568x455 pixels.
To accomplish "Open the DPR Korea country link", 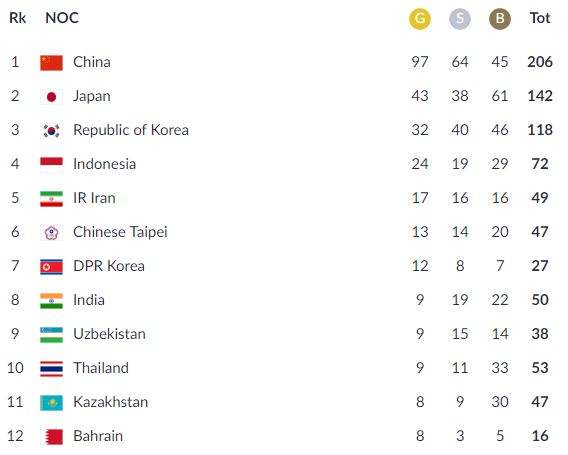I will 109,266.
